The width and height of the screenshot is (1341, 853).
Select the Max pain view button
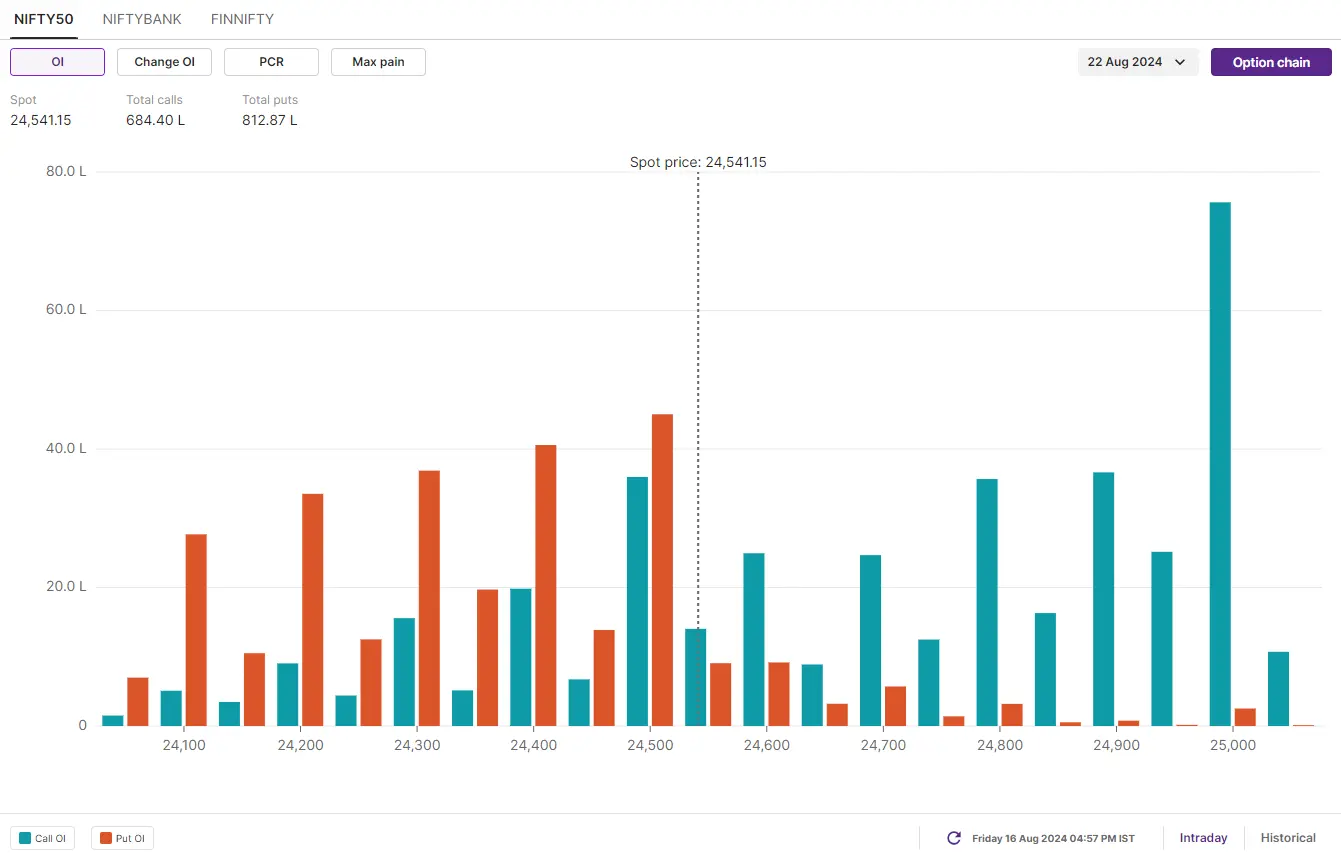(x=378, y=62)
